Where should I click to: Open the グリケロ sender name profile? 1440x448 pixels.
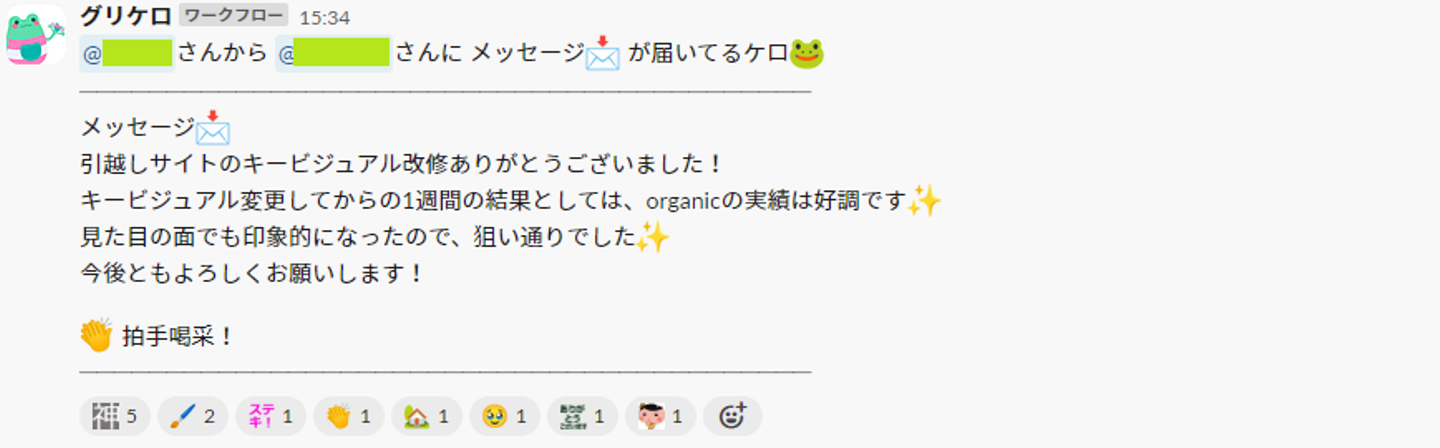pyautogui.click(x=125, y=17)
